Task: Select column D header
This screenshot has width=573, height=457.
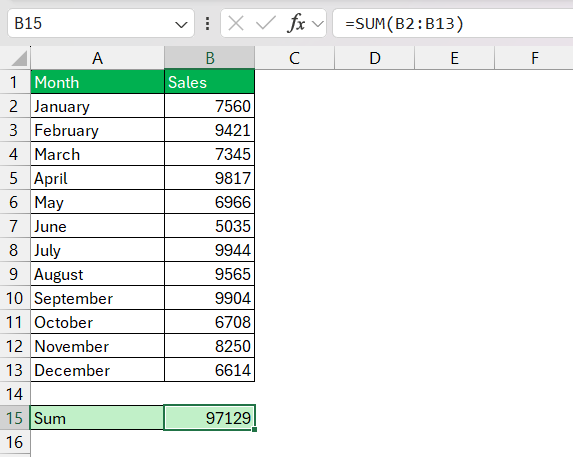Action: (375, 58)
